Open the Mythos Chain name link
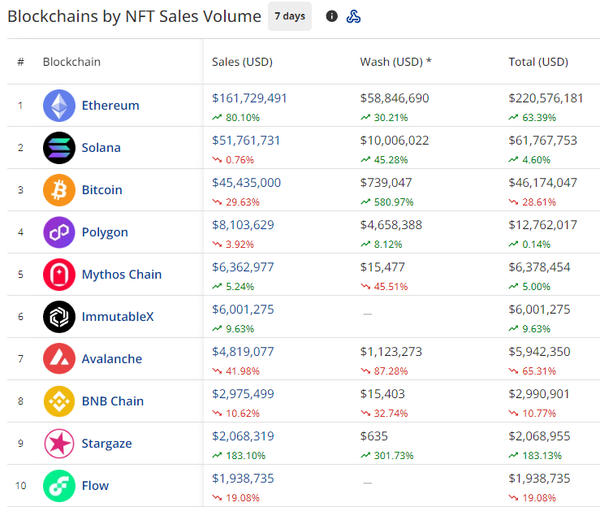 pyautogui.click(x=121, y=274)
